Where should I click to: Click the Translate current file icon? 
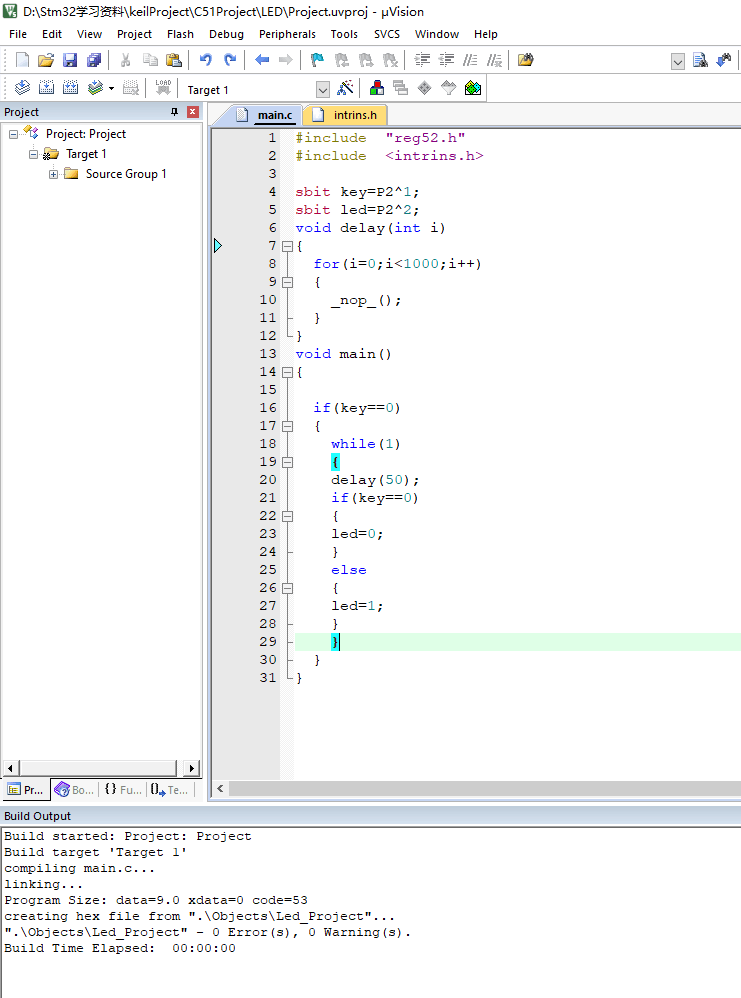[x=22, y=87]
